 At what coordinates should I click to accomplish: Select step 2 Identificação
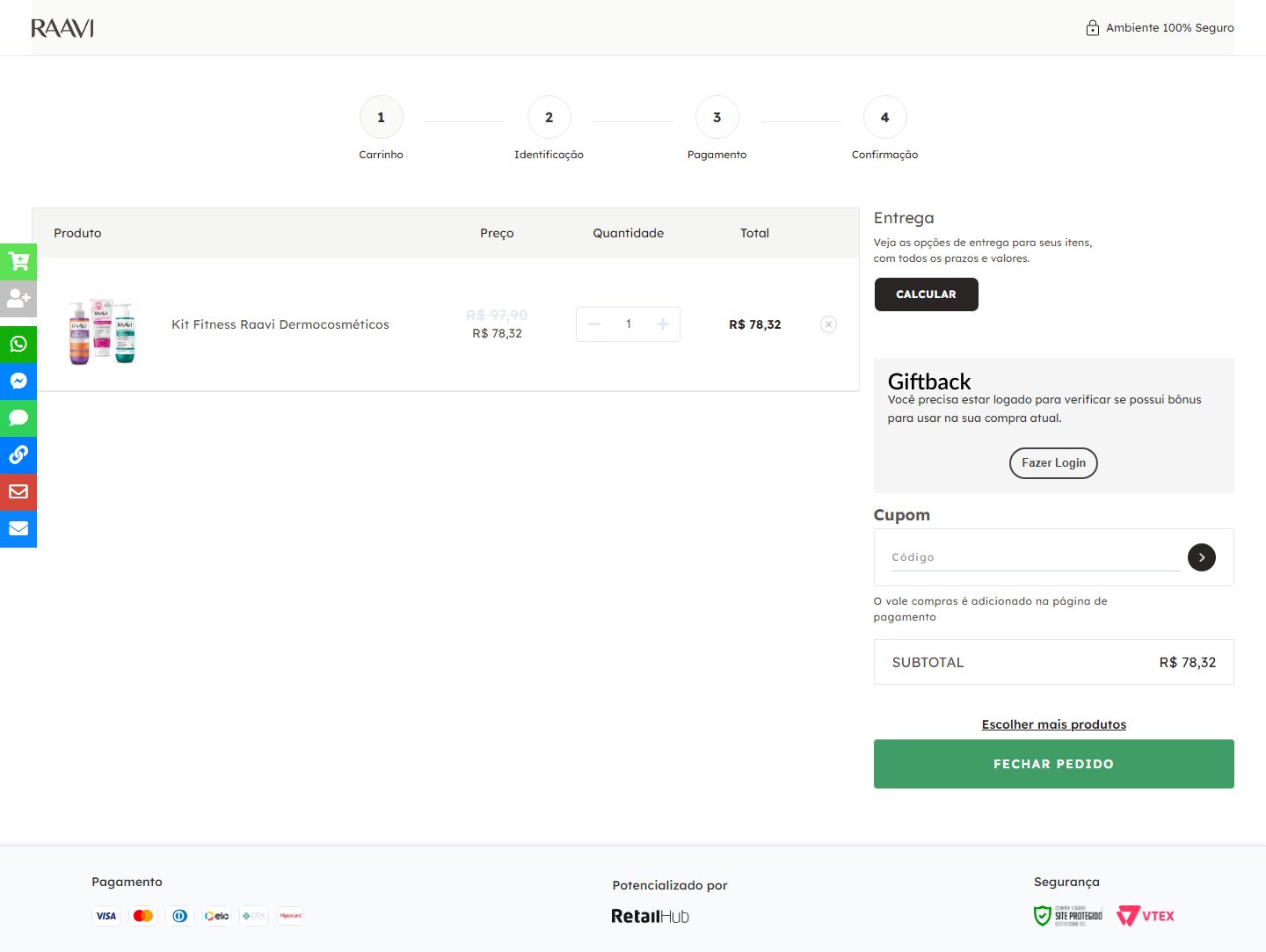tap(549, 117)
